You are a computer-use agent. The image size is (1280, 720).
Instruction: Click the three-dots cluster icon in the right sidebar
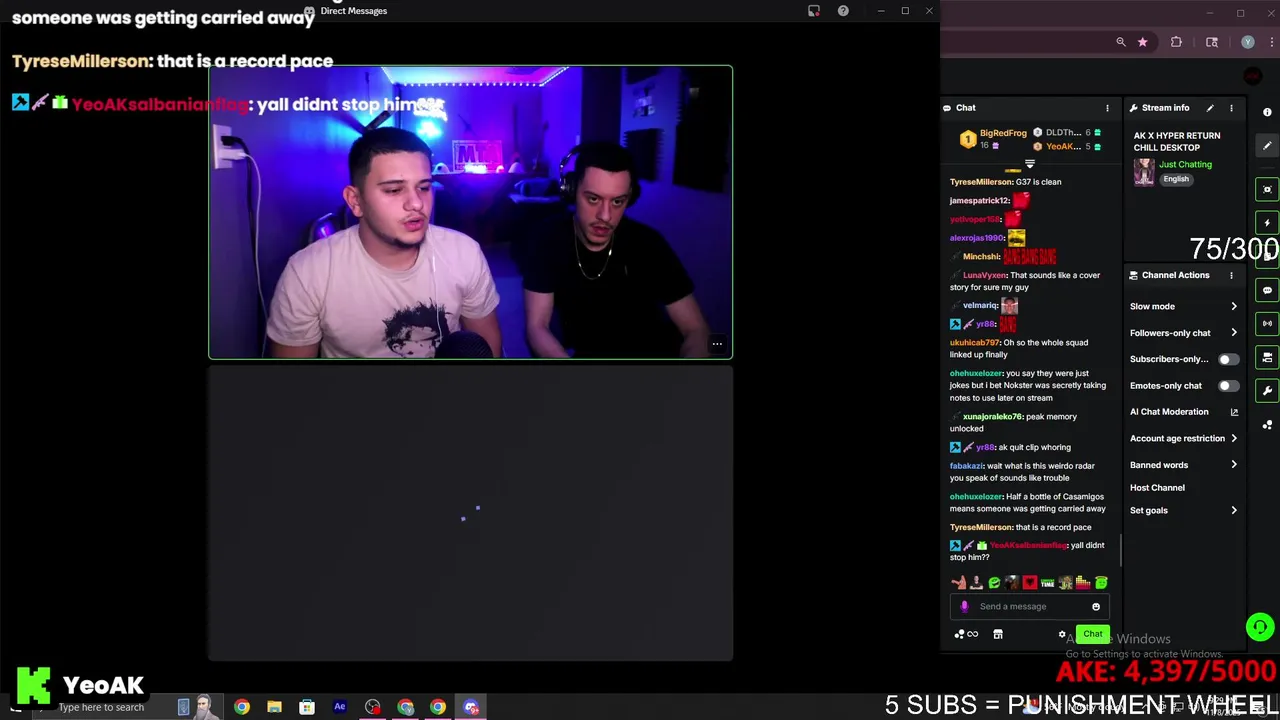pyautogui.click(x=1267, y=425)
